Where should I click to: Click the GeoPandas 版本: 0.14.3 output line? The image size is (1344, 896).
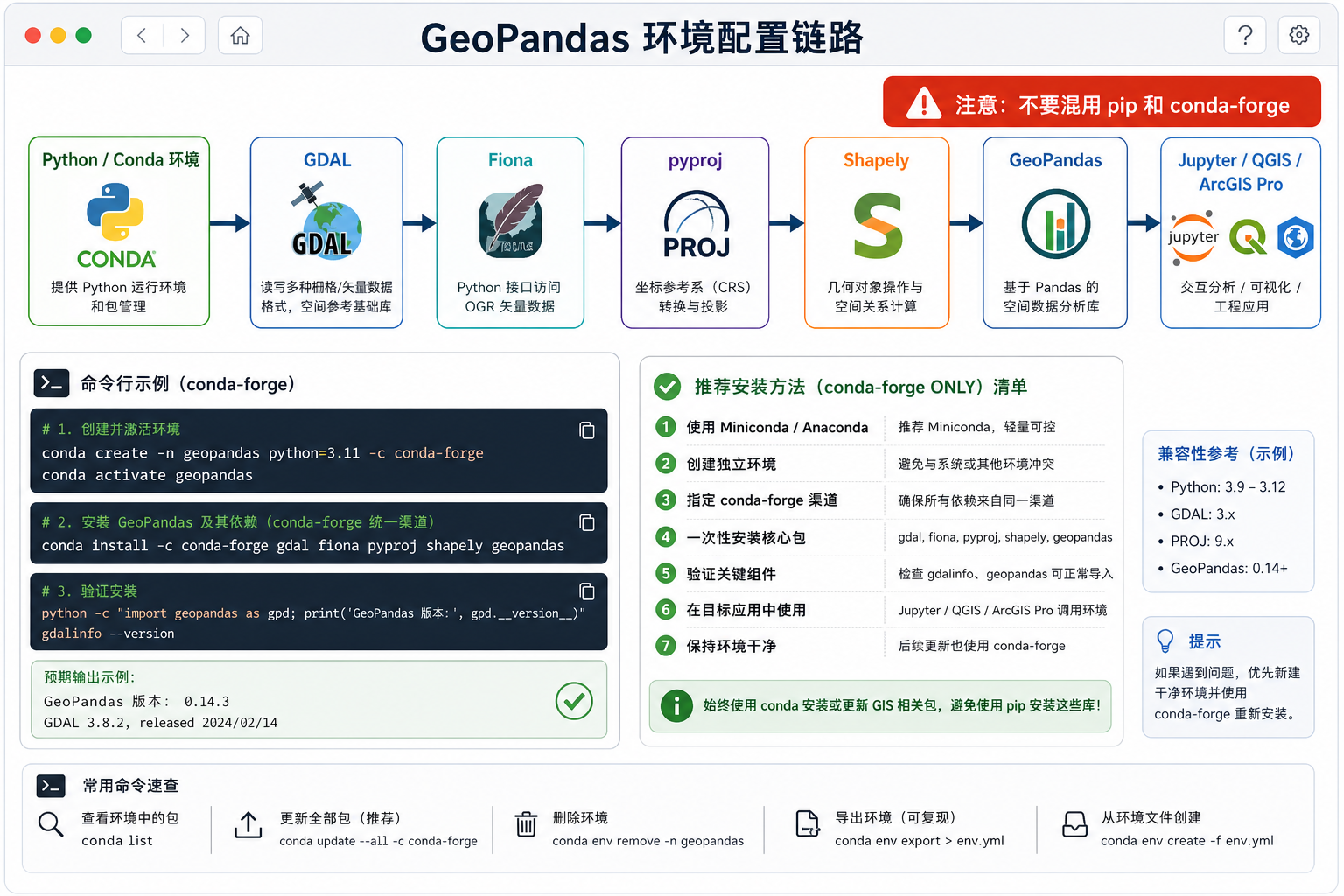[x=136, y=702]
